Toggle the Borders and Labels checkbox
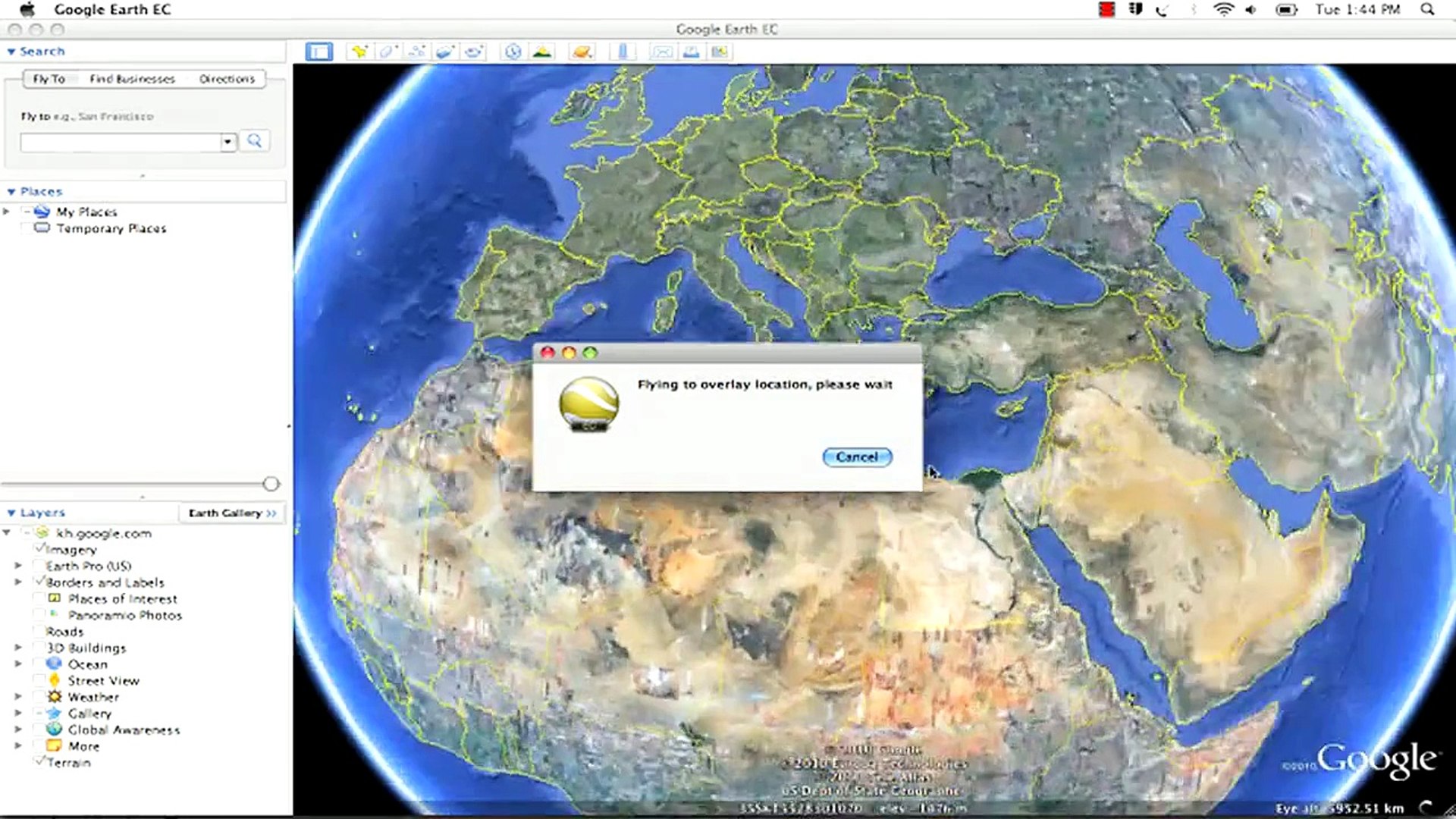1456x819 pixels. pos(39,582)
